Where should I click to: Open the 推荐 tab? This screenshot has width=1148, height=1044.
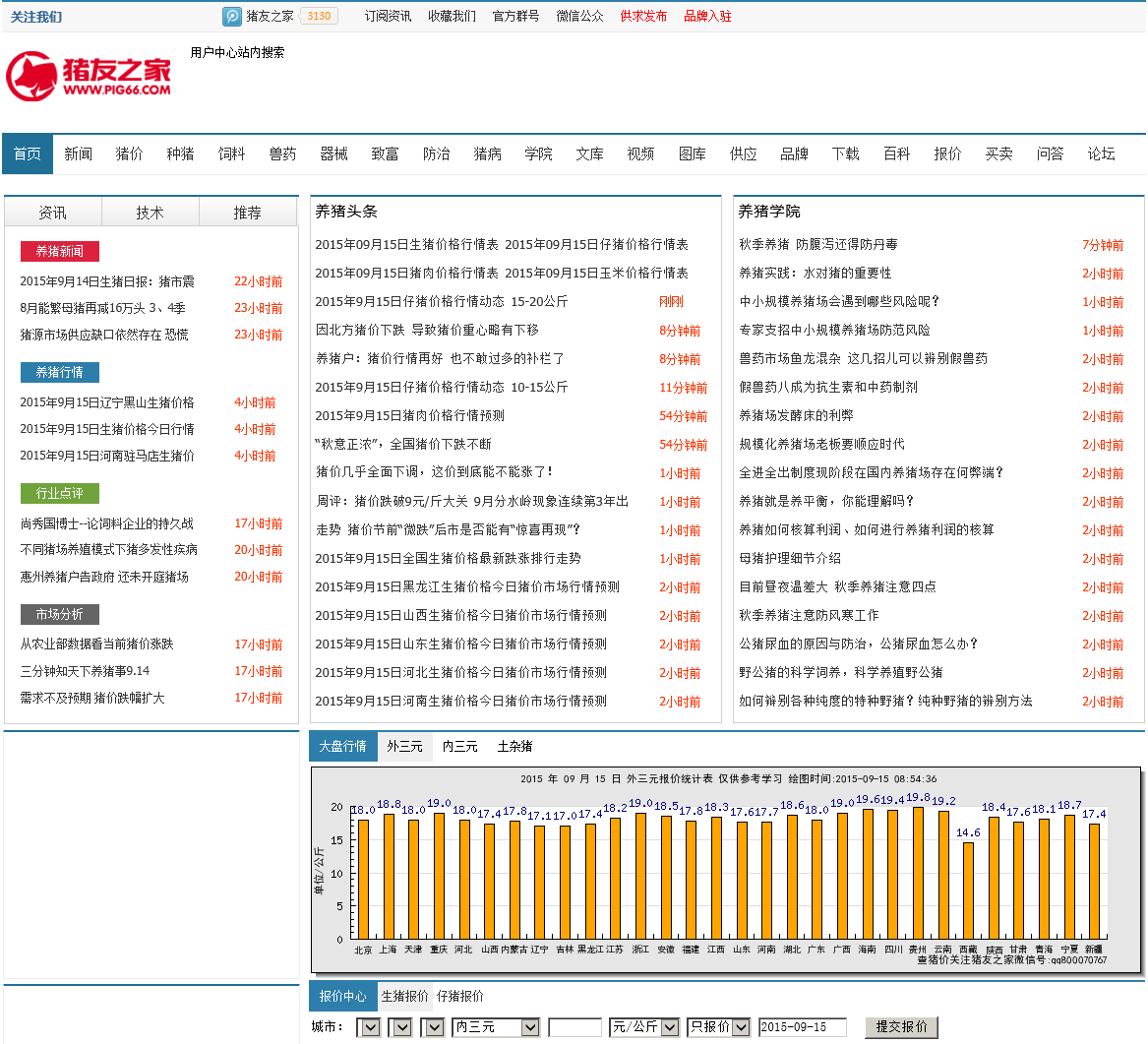coord(247,213)
